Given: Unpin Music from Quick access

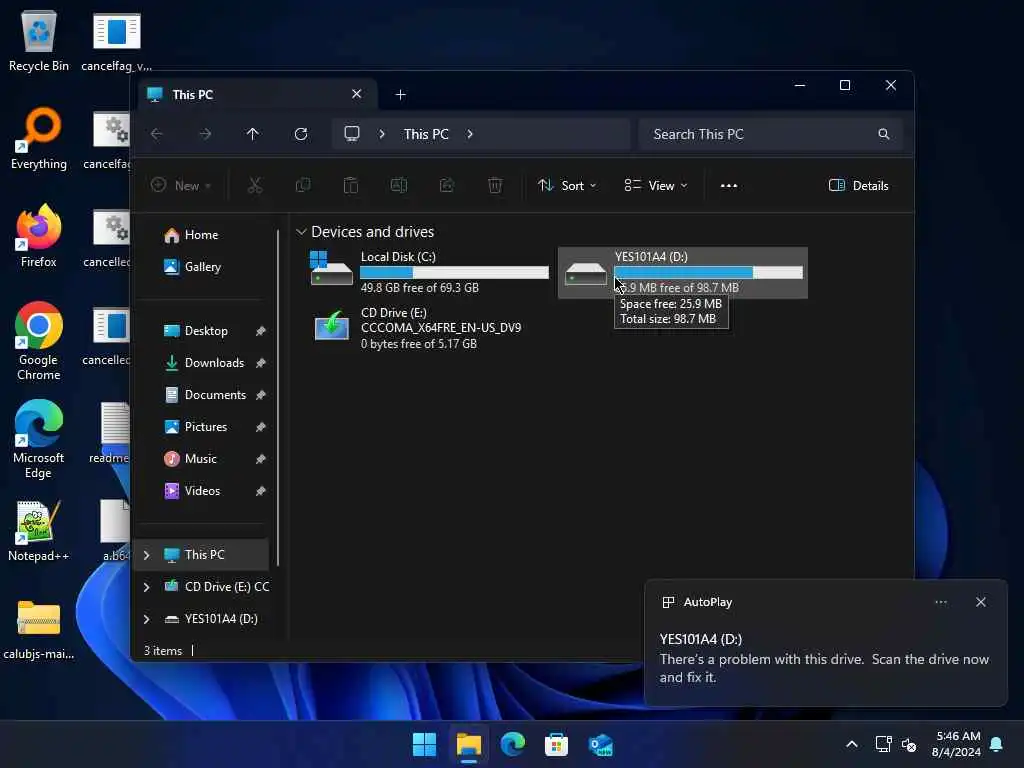Looking at the screenshot, I should pos(261,459).
